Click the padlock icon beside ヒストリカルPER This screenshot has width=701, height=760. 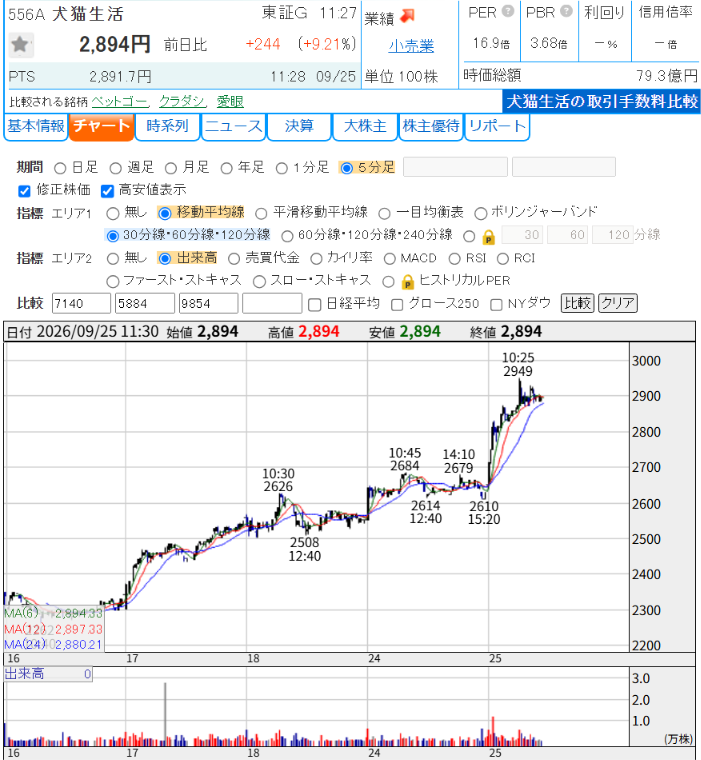408,282
